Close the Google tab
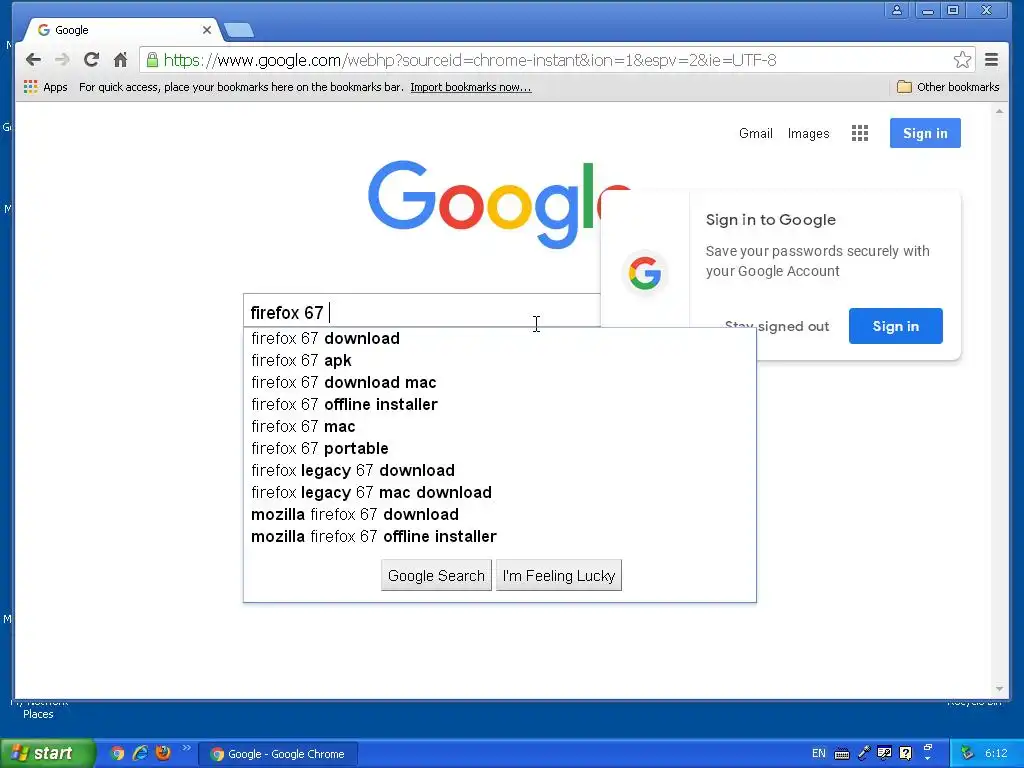This screenshot has width=1024, height=768. pyautogui.click(x=206, y=30)
